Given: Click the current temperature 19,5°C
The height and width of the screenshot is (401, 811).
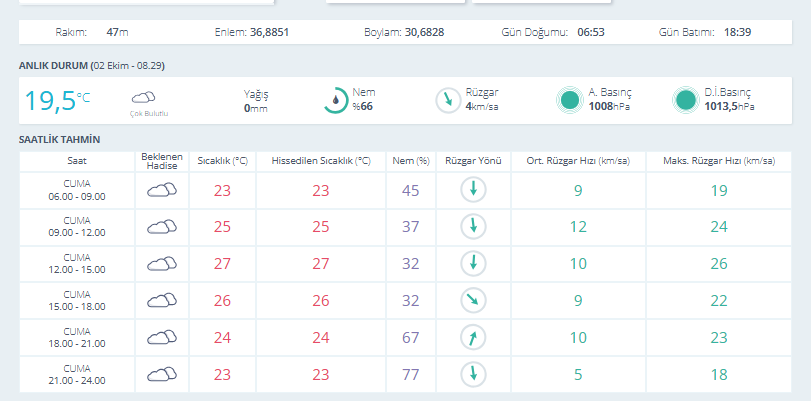Looking at the screenshot, I should coord(57,100).
